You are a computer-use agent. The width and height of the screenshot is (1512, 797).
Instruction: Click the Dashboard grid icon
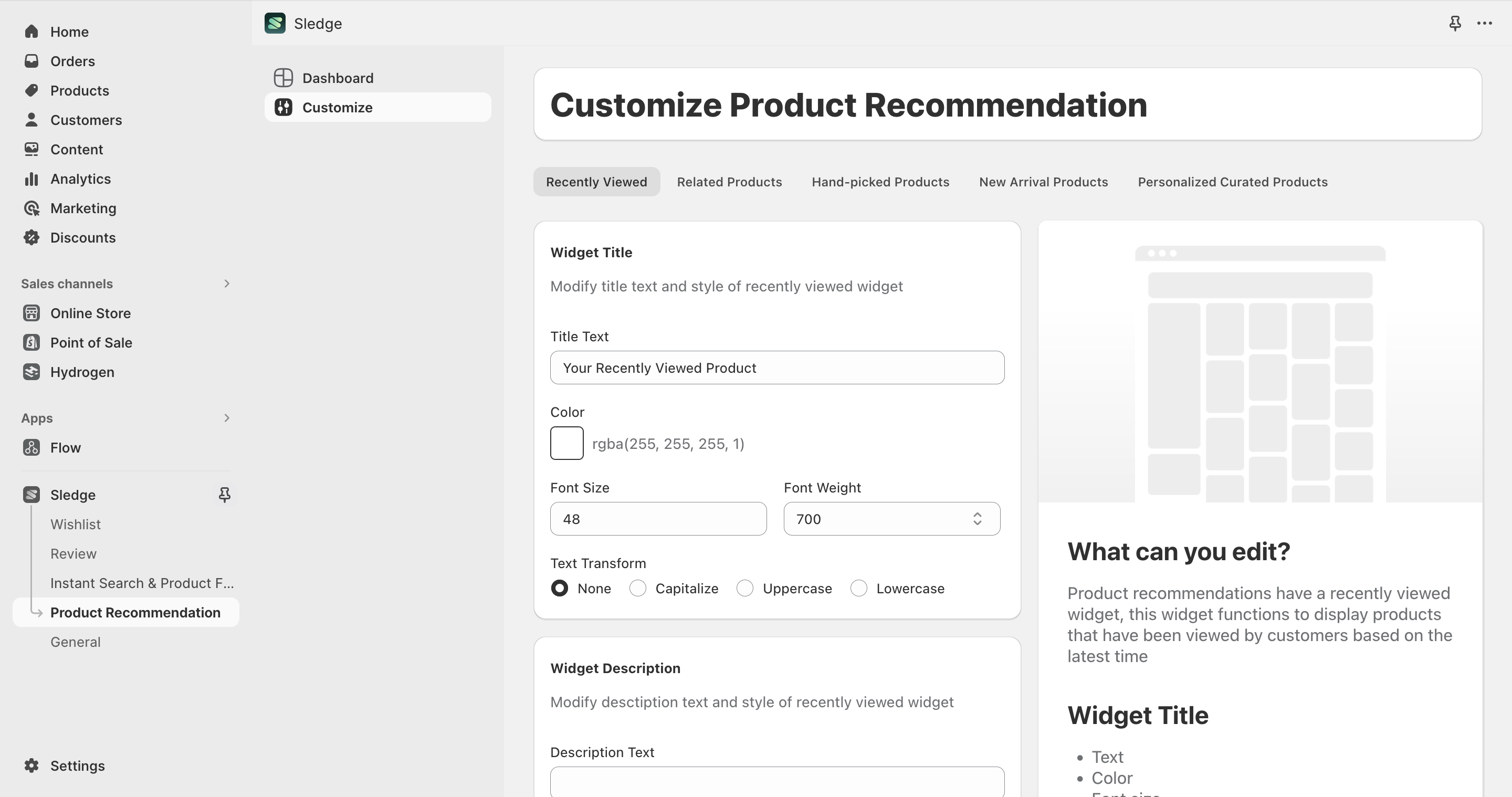click(x=283, y=78)
